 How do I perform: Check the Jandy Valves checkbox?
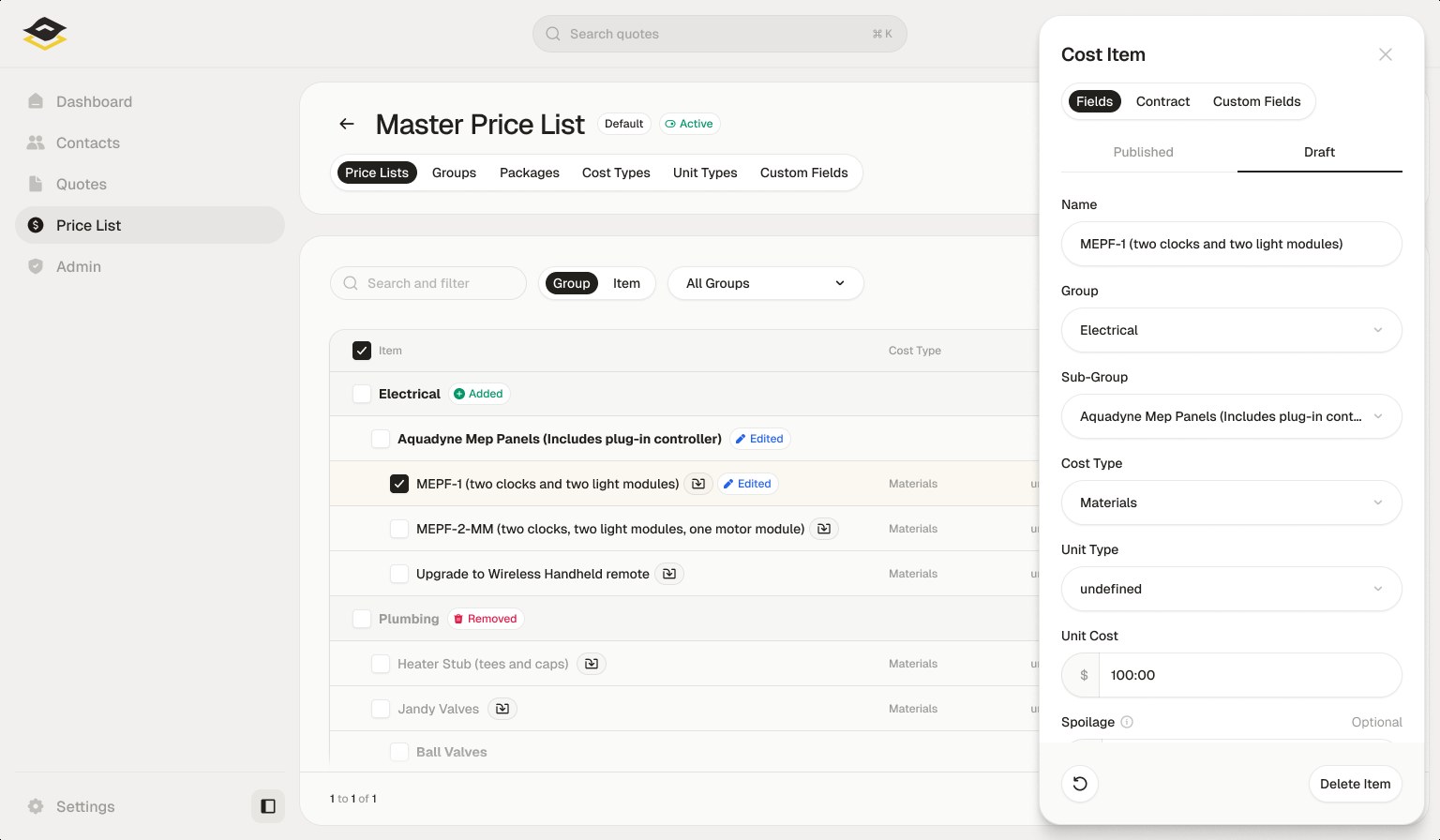point(381,709)
